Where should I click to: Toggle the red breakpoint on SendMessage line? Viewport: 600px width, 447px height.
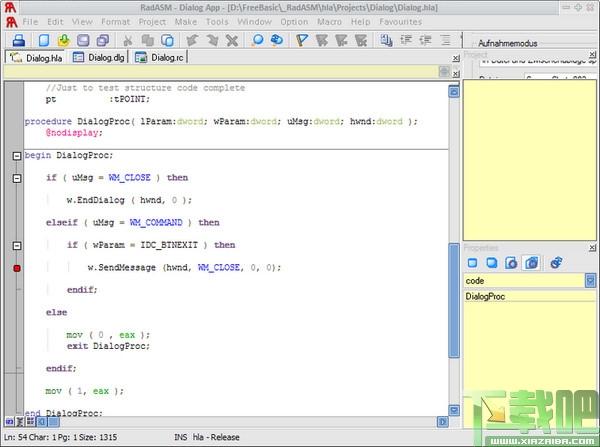[17, 268]
